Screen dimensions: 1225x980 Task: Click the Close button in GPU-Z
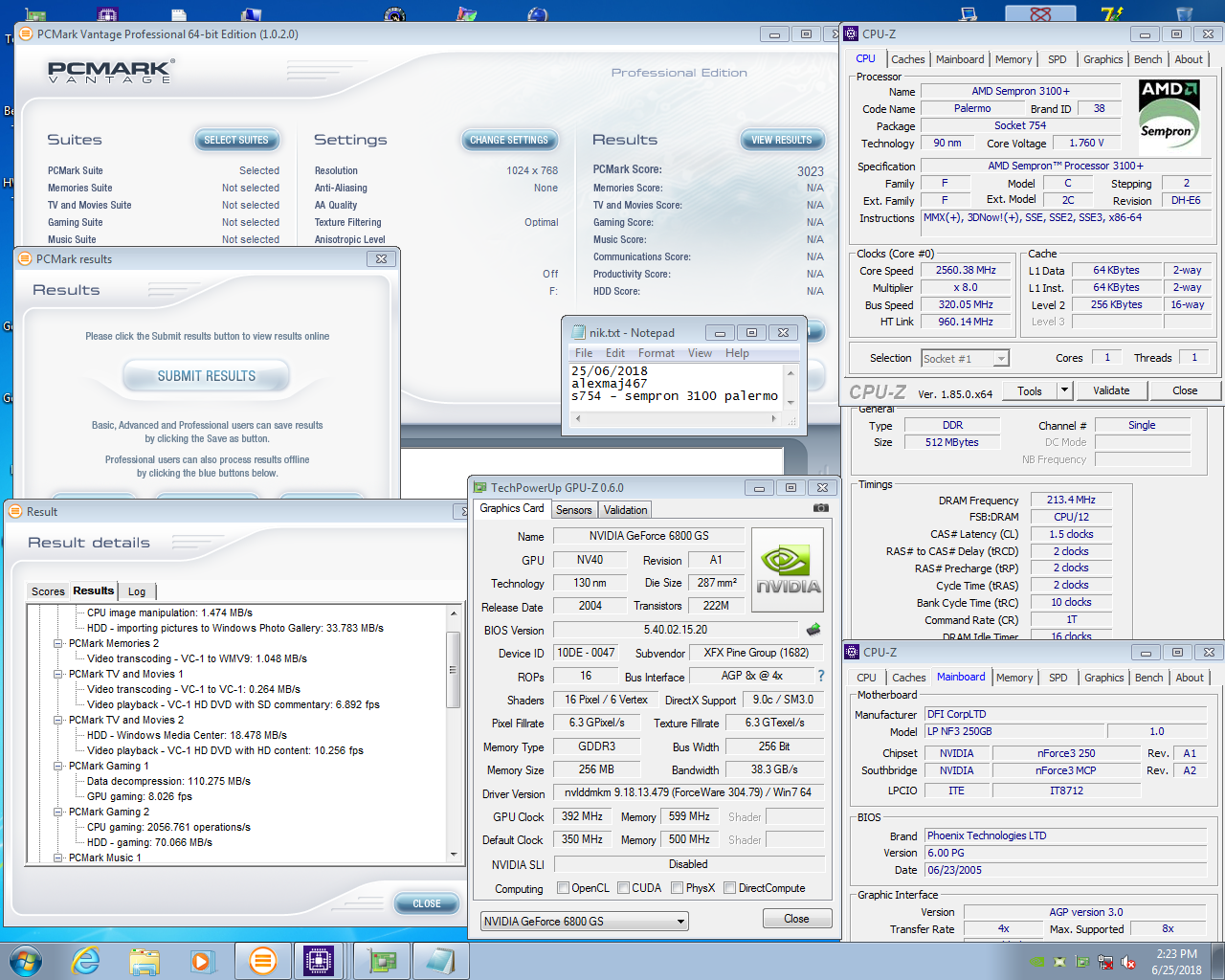[796, 919]
